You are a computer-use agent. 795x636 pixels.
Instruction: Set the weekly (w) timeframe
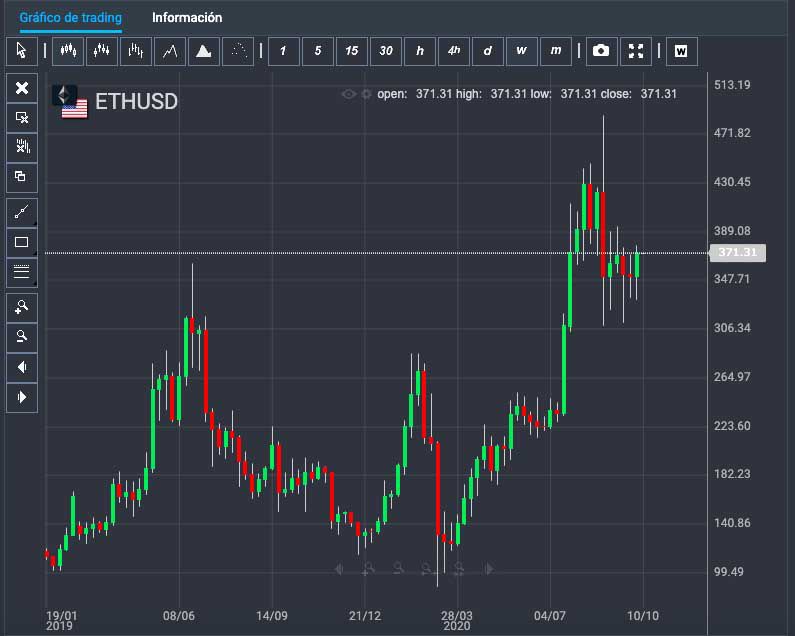tap(522, 51)
